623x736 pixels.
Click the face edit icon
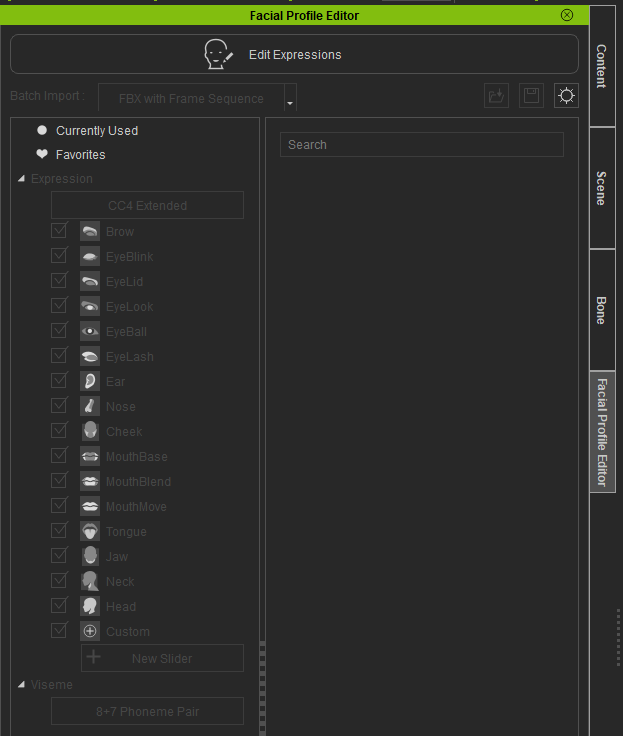218,54
